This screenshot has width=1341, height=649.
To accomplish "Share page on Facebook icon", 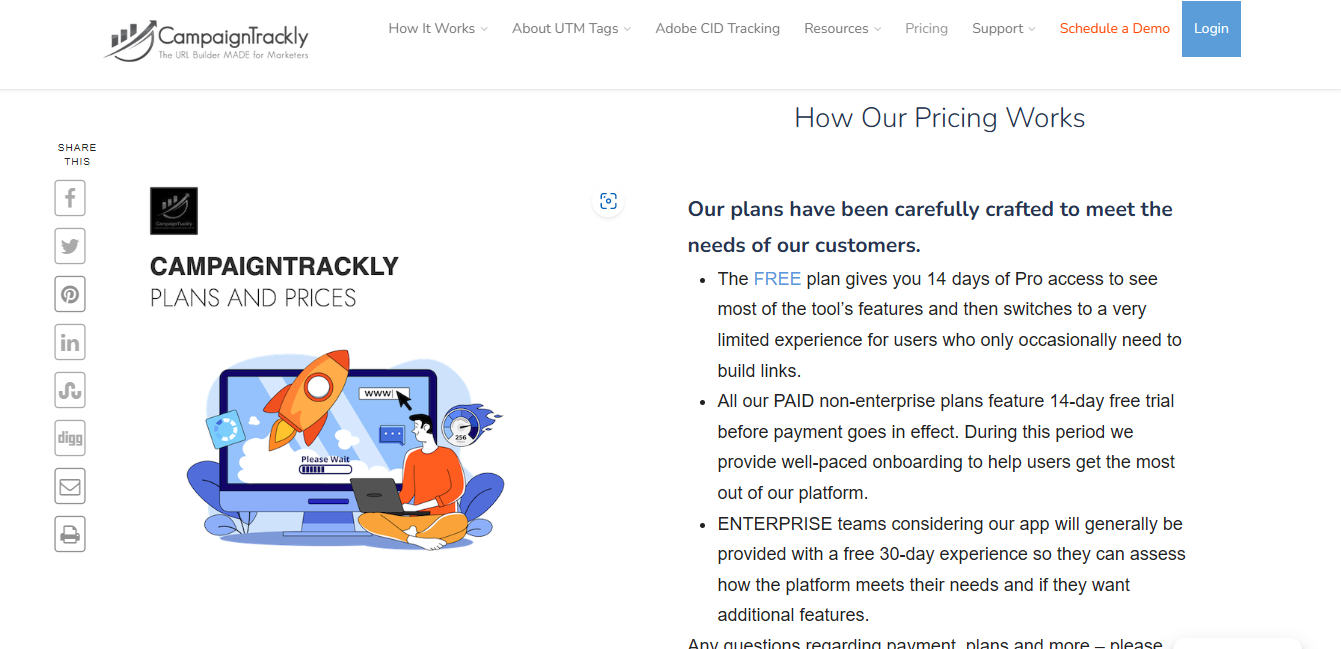I will pos(70,198).
